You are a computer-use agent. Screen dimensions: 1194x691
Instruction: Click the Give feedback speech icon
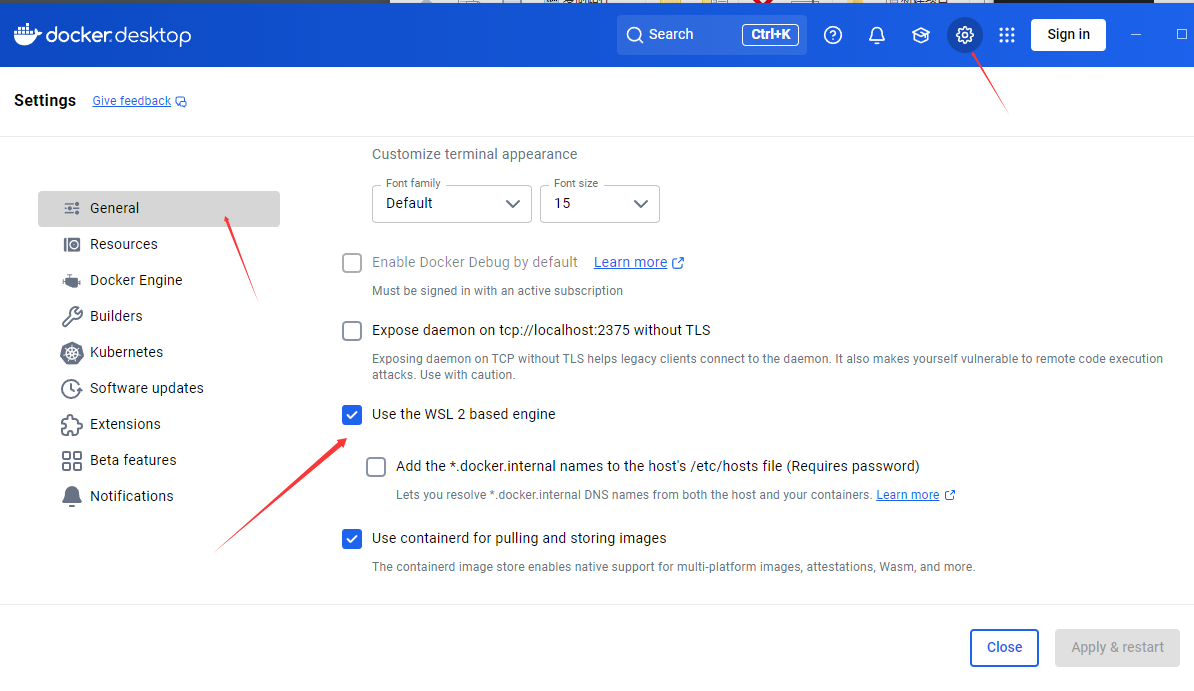[181, 101]
